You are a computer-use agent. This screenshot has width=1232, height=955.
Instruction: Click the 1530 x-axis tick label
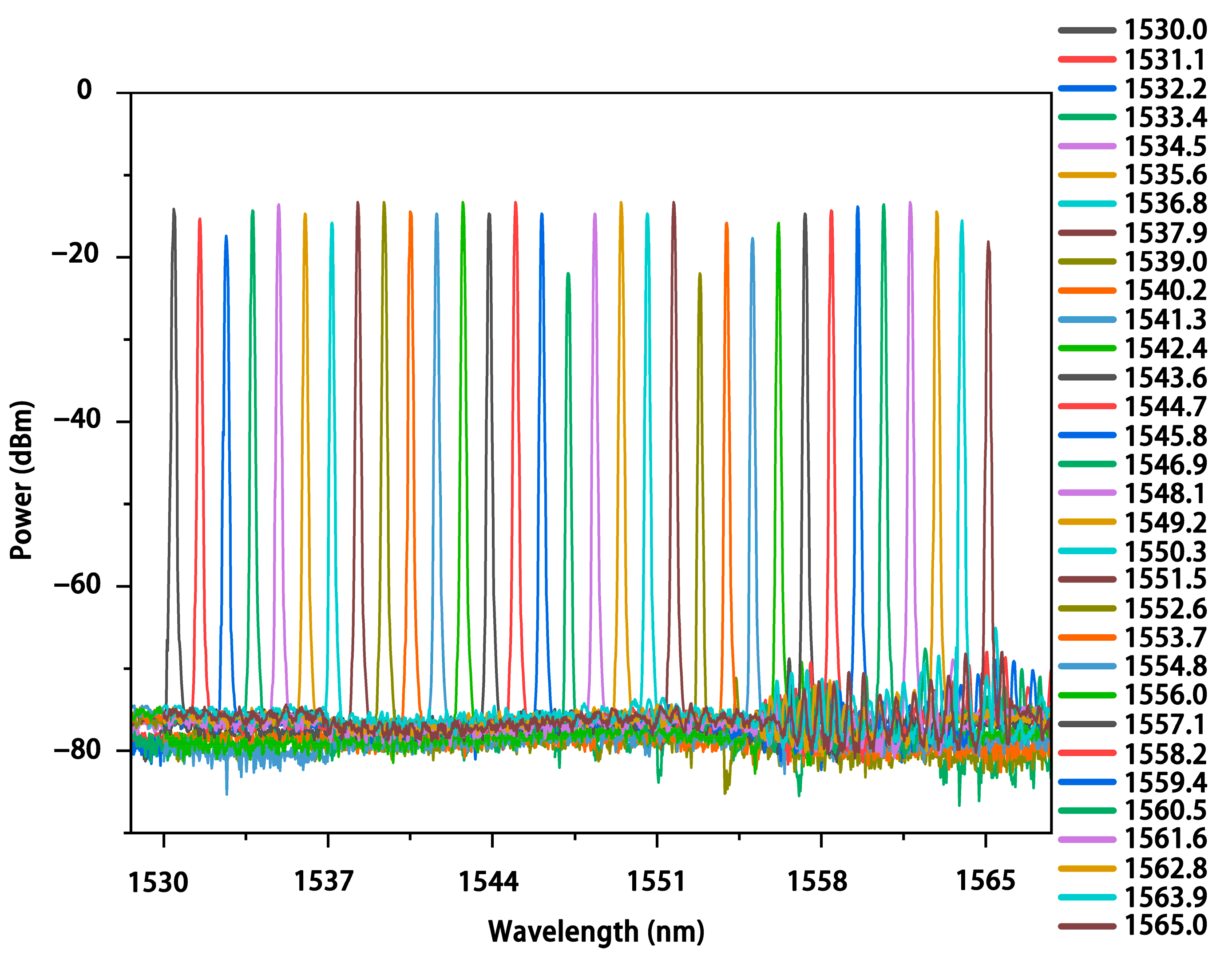point(158,883)
